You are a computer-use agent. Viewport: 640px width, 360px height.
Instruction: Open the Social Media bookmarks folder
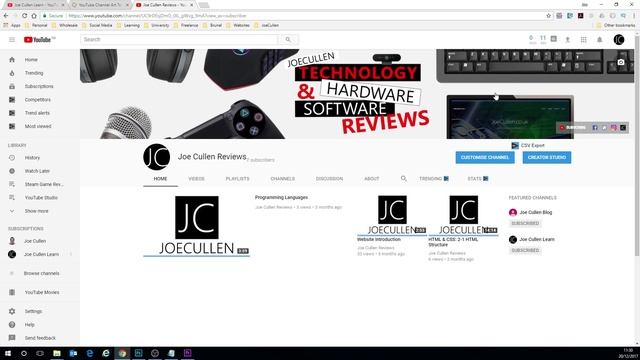click(97, 25)
